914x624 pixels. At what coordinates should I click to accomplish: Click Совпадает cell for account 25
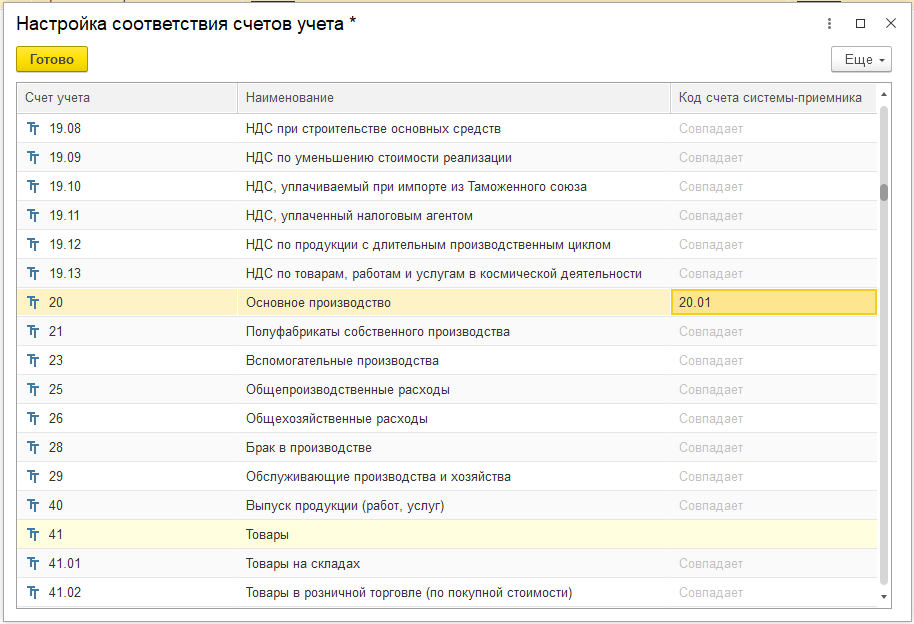point(774,390)
